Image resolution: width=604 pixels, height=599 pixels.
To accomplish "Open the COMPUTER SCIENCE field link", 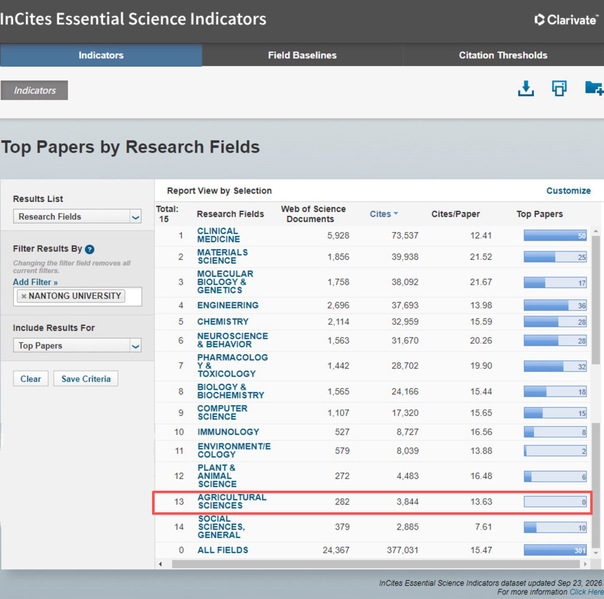I will coord(222,413).
